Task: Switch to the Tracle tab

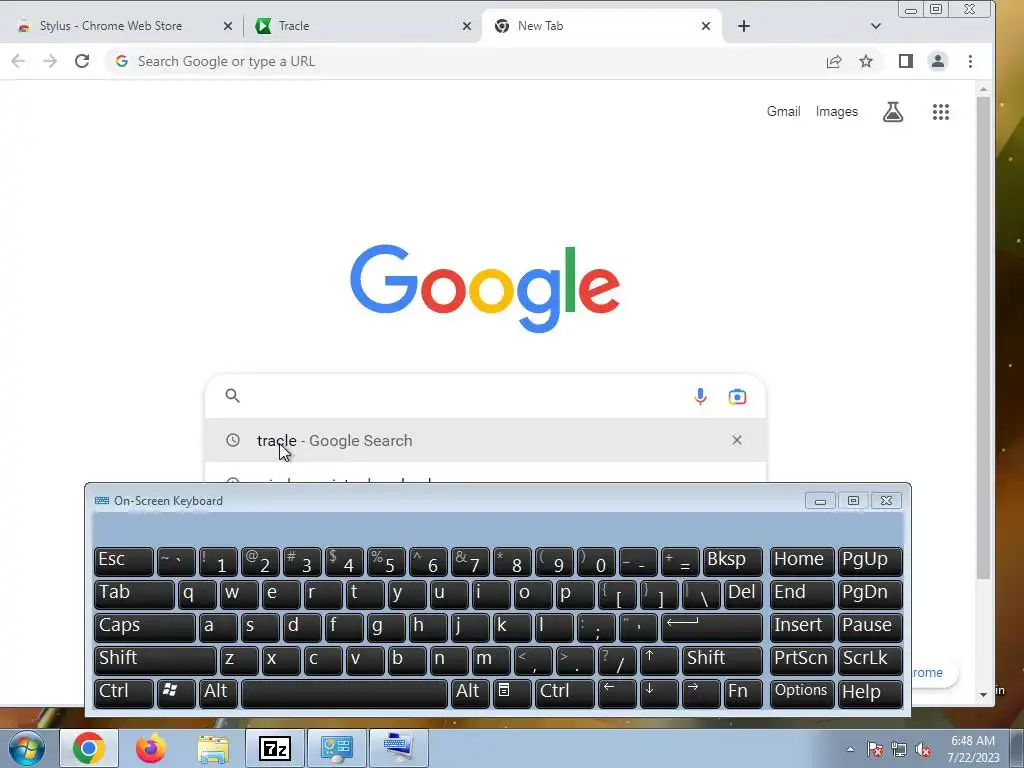Action: pos(360,26)
